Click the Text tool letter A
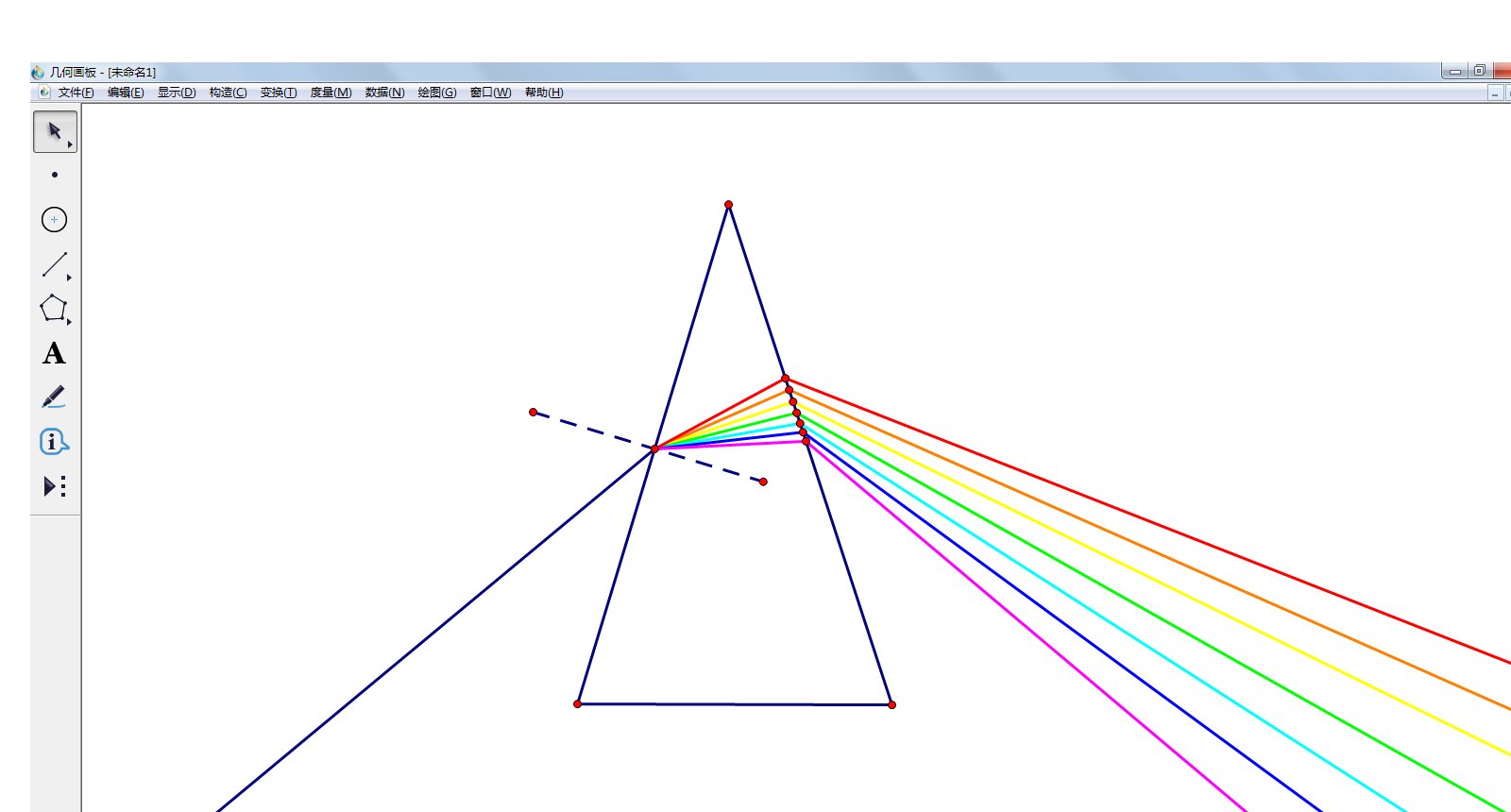1511x812 pixels. click(54, 353)
